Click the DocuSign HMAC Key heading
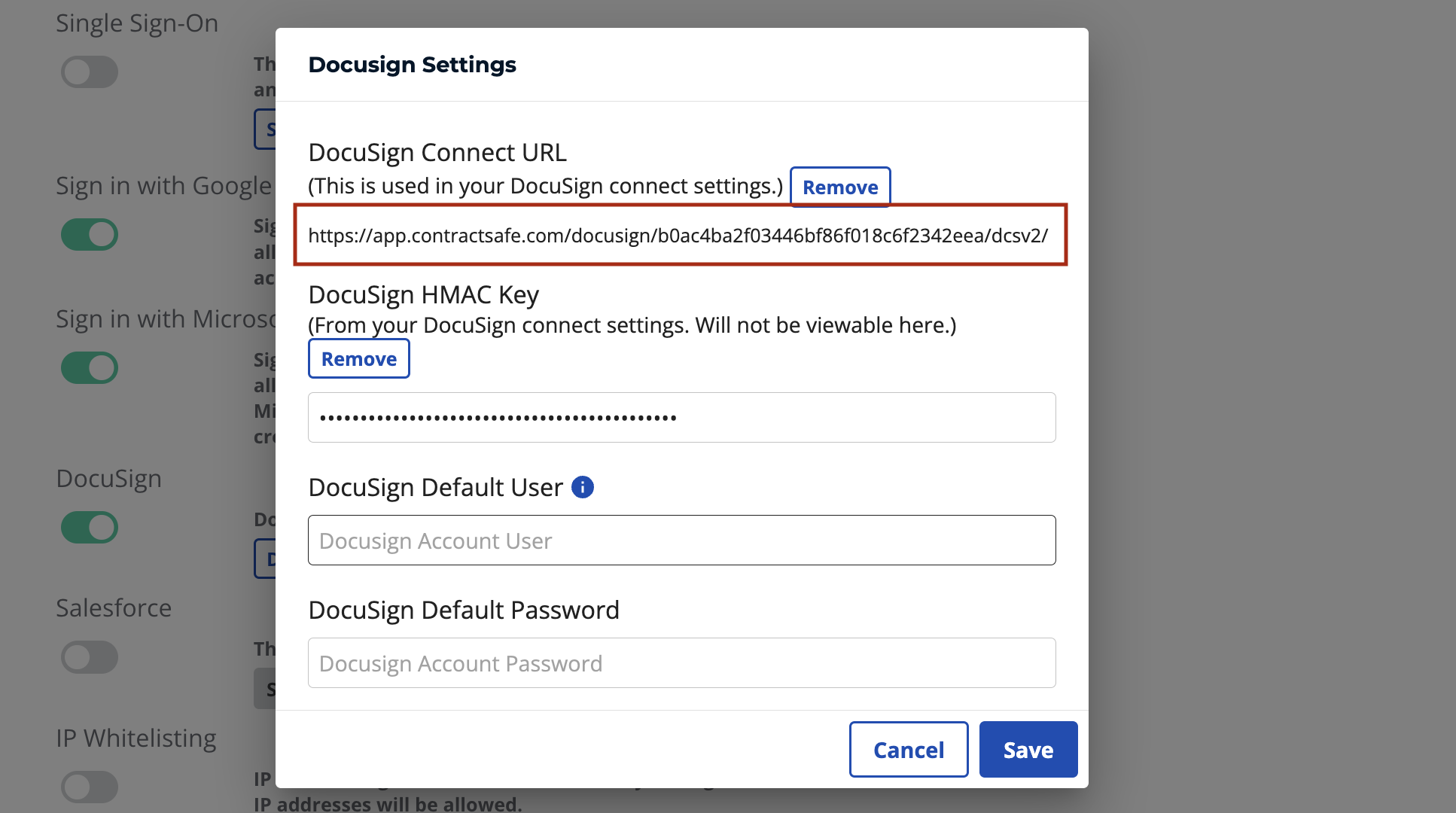 pyautogui.click(x=423, y=294)
